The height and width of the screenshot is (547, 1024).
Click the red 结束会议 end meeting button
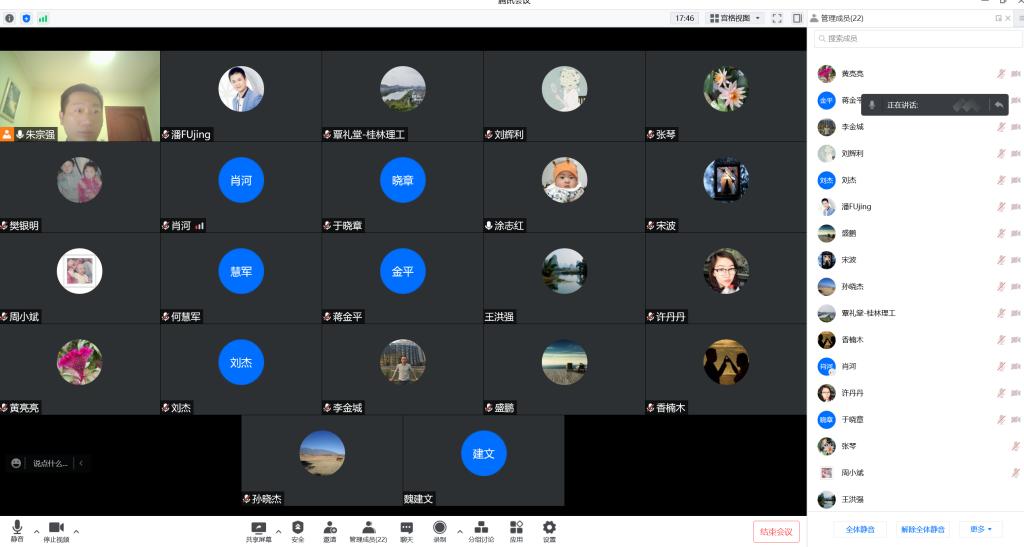pos(776,531)
